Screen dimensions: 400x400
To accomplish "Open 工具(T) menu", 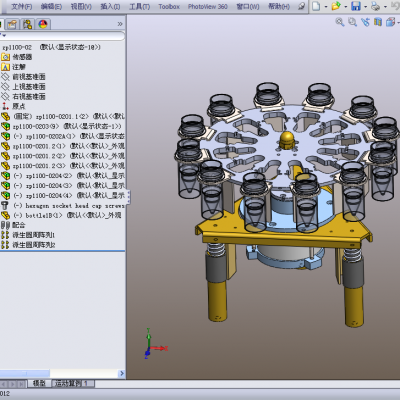I will (139, 6).
